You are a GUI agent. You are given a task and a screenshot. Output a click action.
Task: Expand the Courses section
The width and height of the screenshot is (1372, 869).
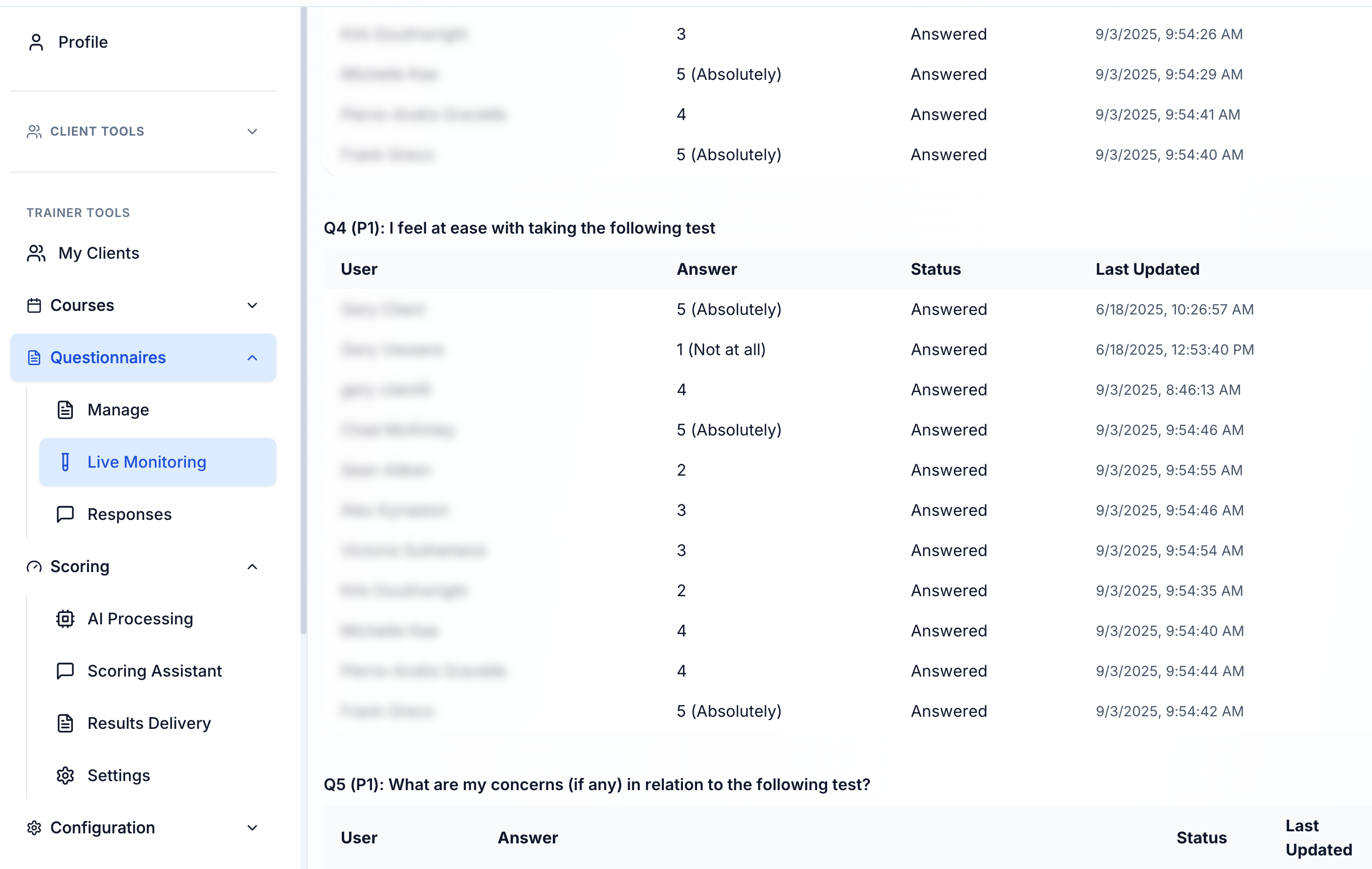(252, 305)
